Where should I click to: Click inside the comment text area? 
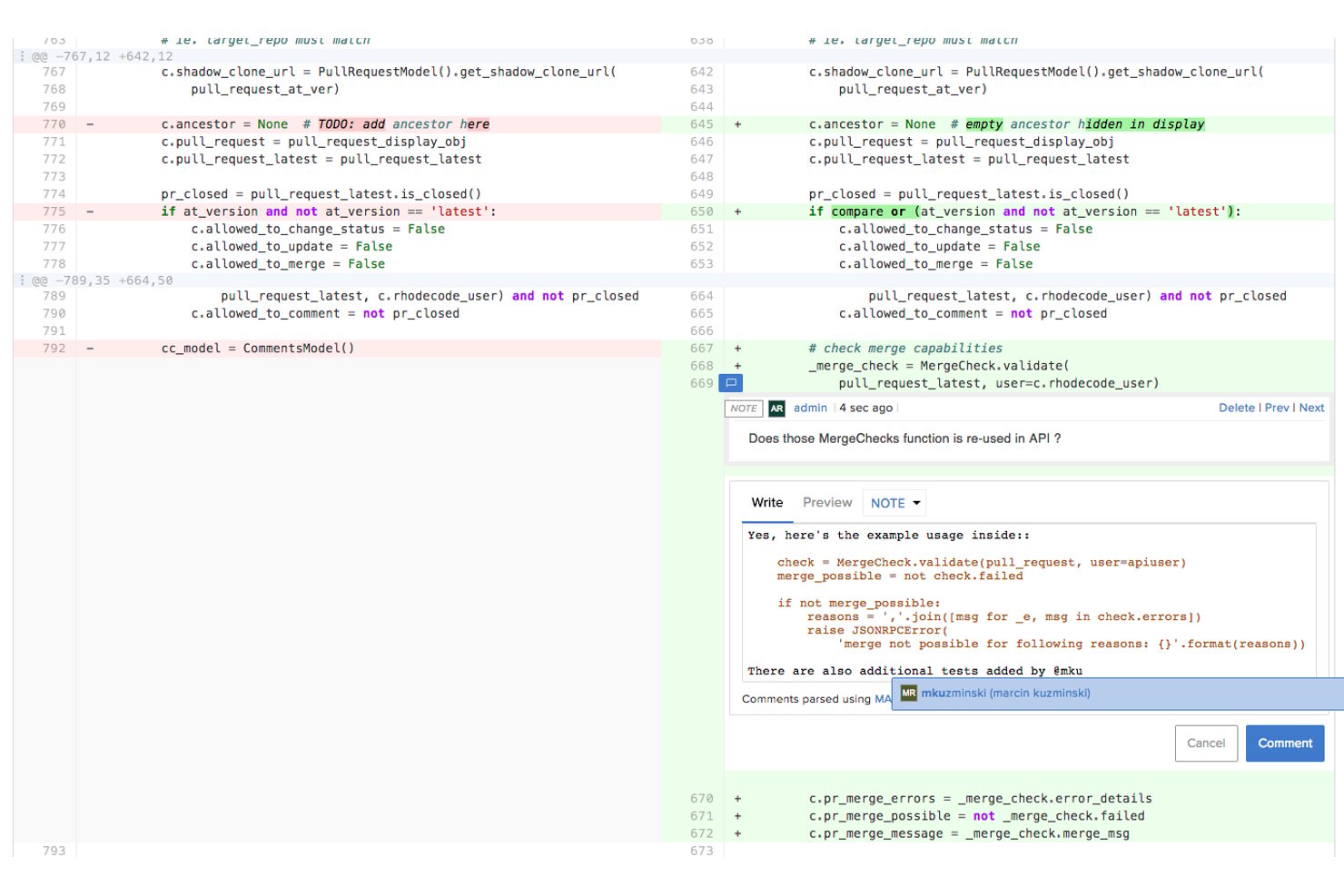tap(1029, 600)
